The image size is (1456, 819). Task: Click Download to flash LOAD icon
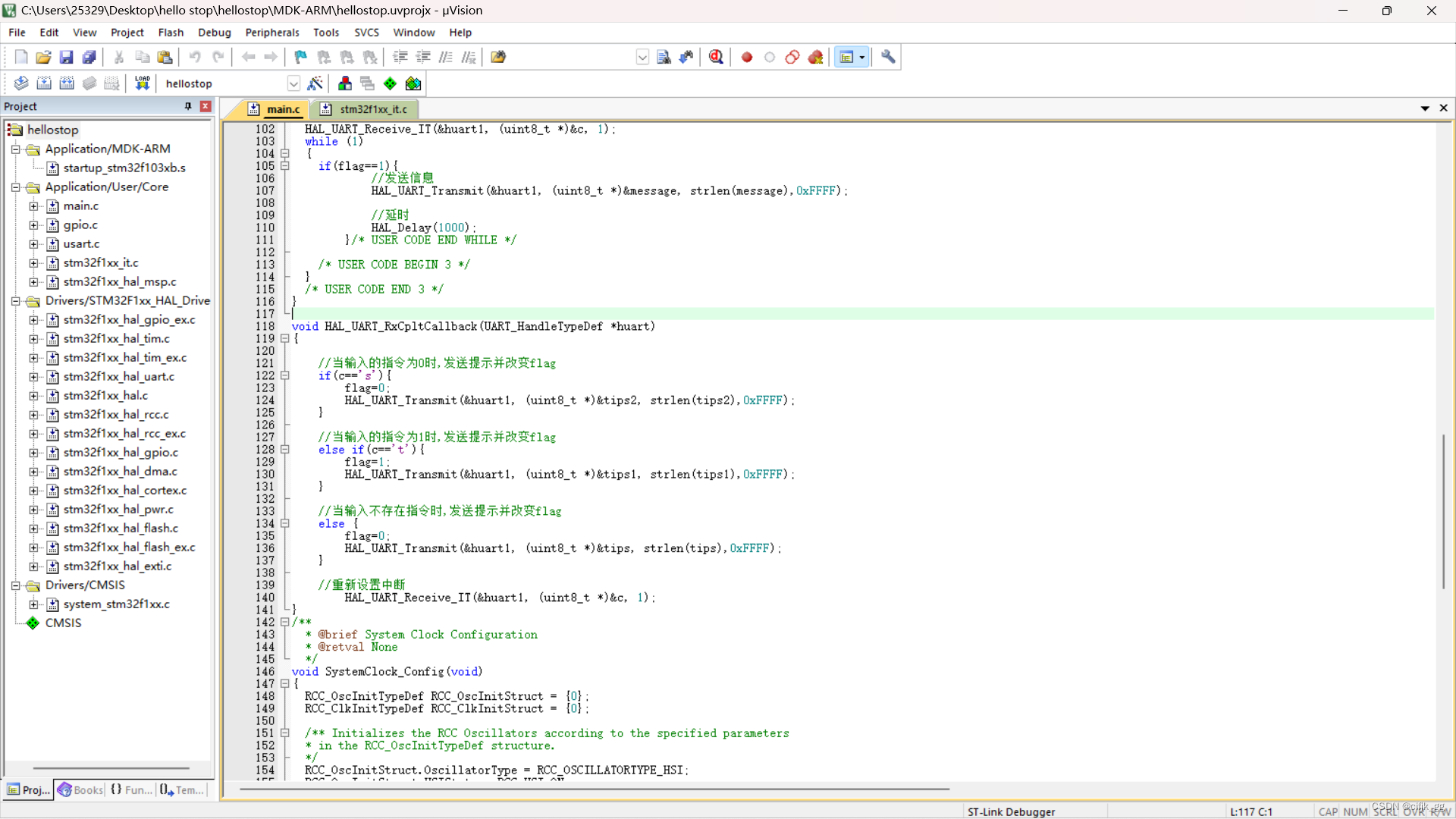pos(142,83)
